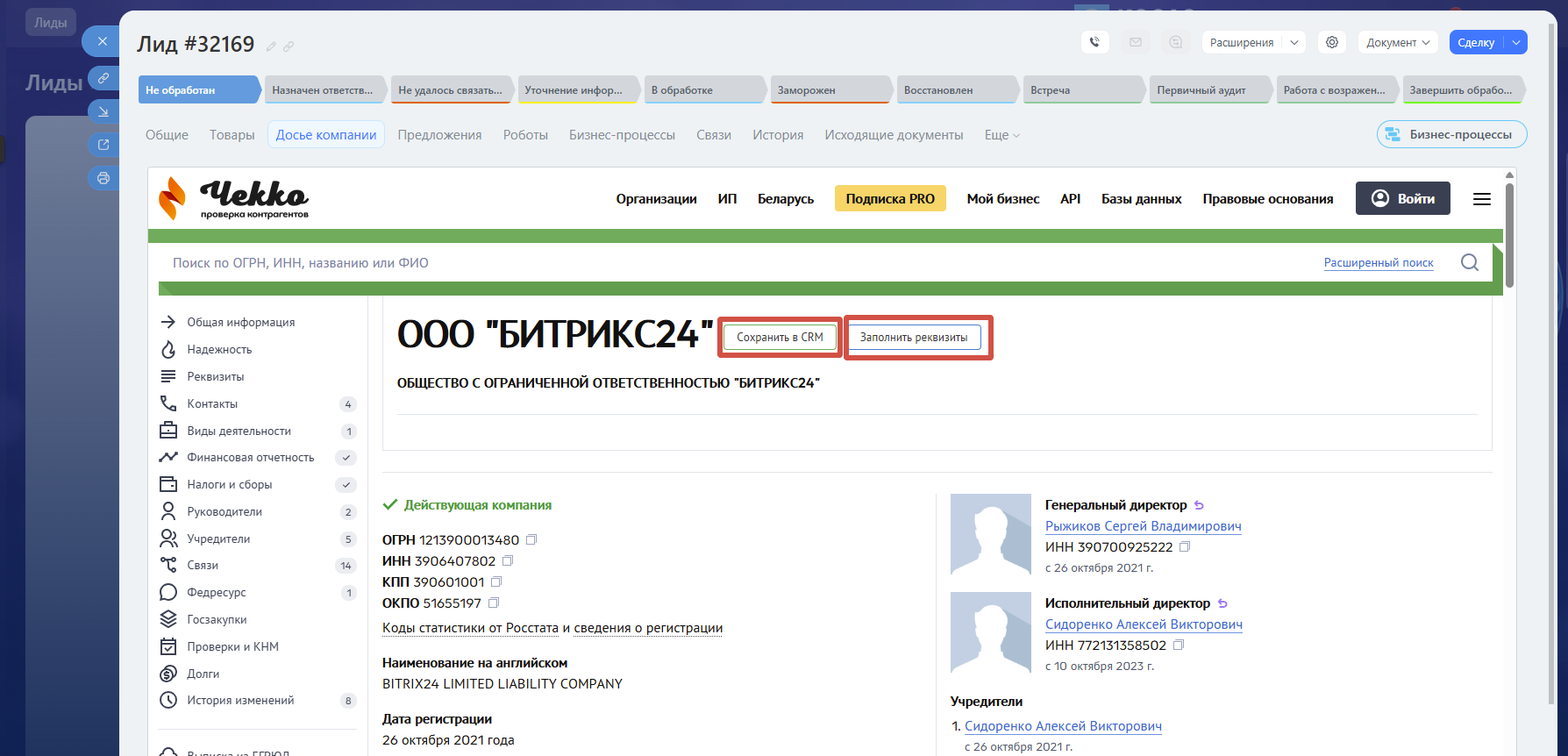Click the Сохранить в CRM button
1568x756 pixels.
(780, 338)
